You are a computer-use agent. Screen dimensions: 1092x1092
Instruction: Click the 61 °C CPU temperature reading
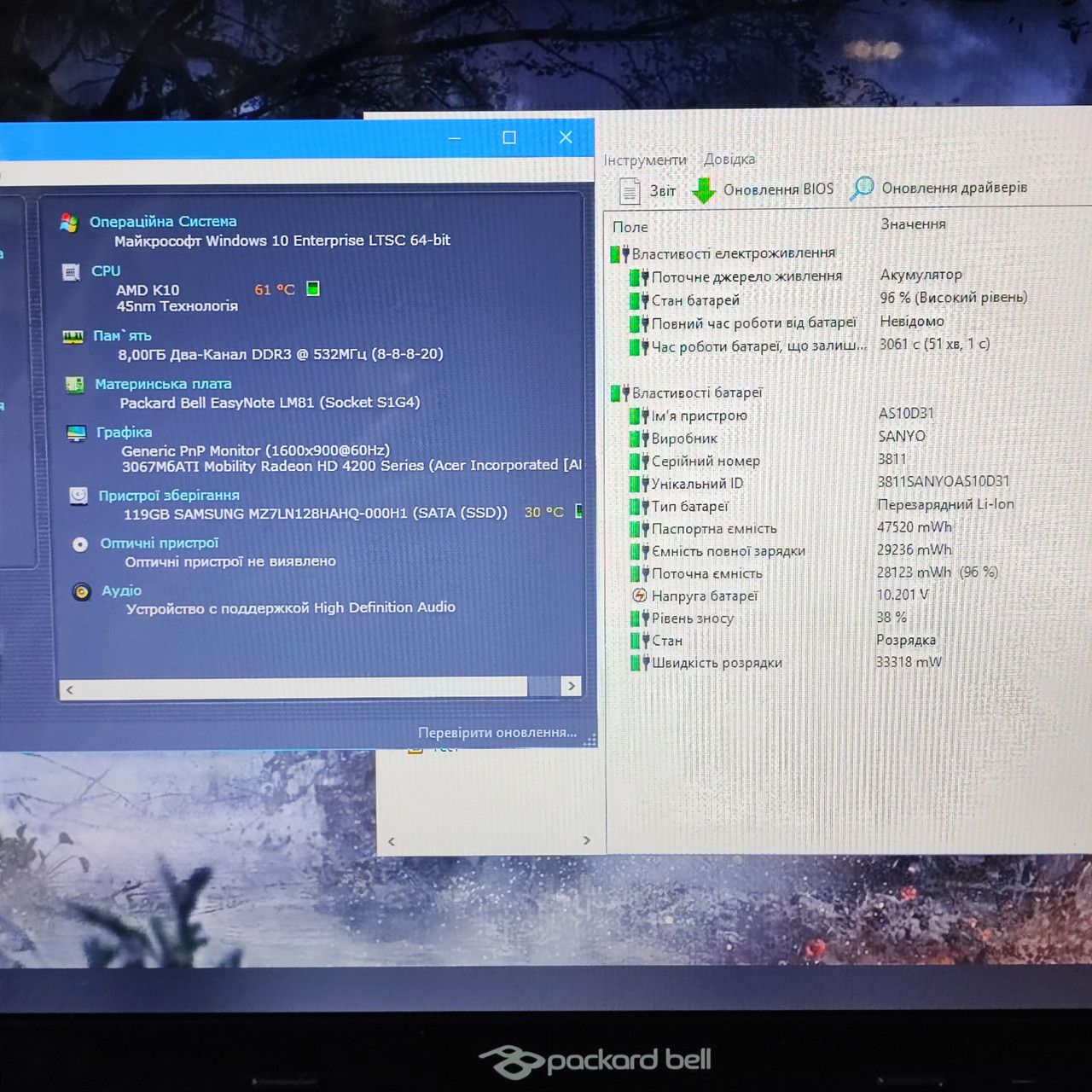275,290
